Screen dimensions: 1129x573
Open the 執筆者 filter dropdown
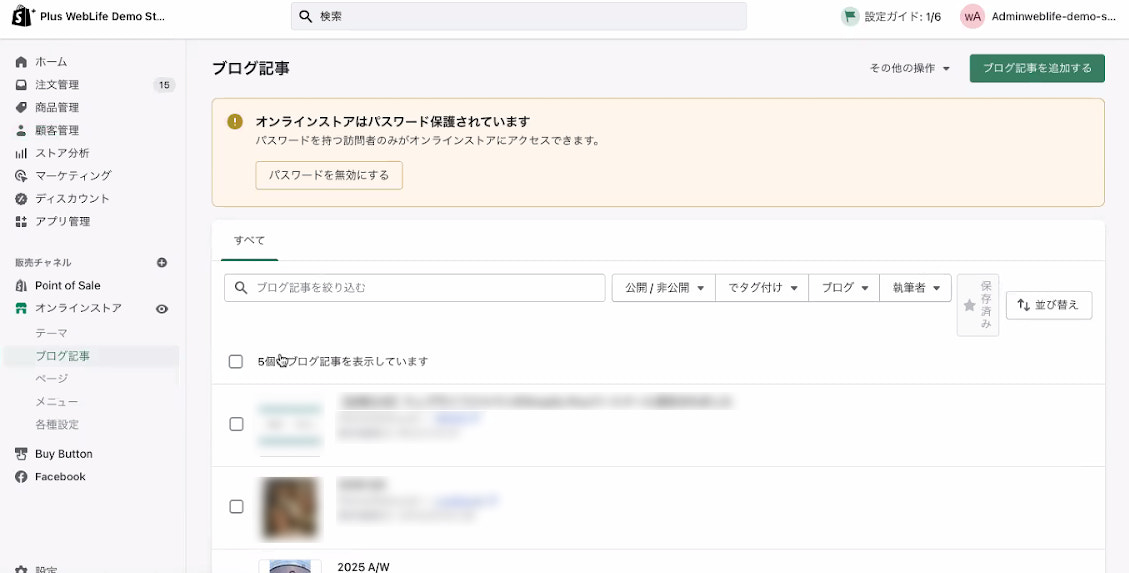pyautogui.click(x=916, y=288)
